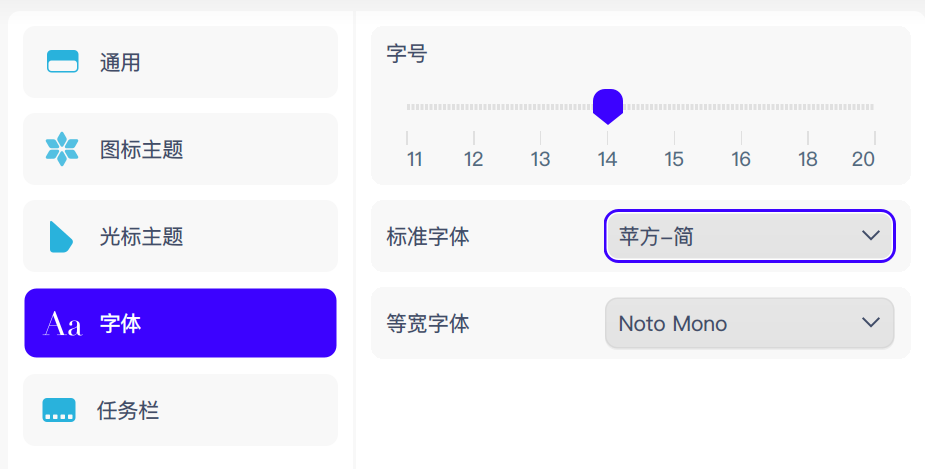Set font size to 11 on slider
Screen dimensions: 925x469
pyautogui.click(x=408, y=107)
